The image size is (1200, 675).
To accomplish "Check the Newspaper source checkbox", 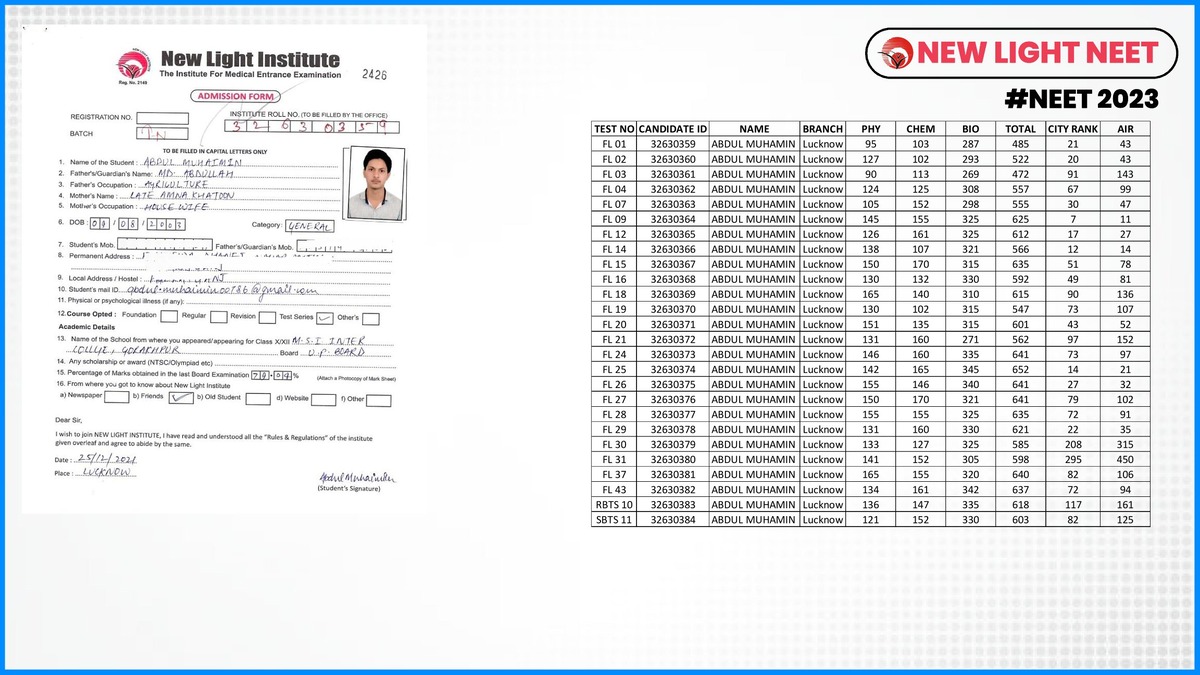I will pyautogui.click(x=116, y=398).
